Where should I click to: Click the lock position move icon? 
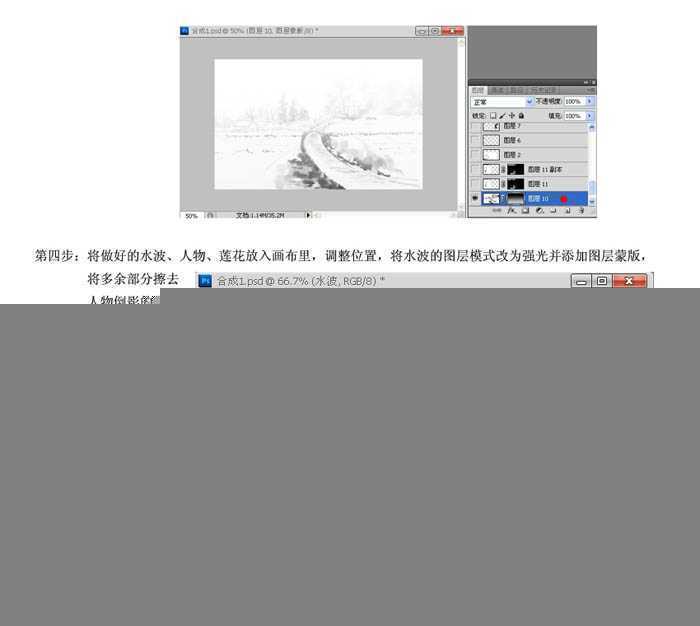512,116
